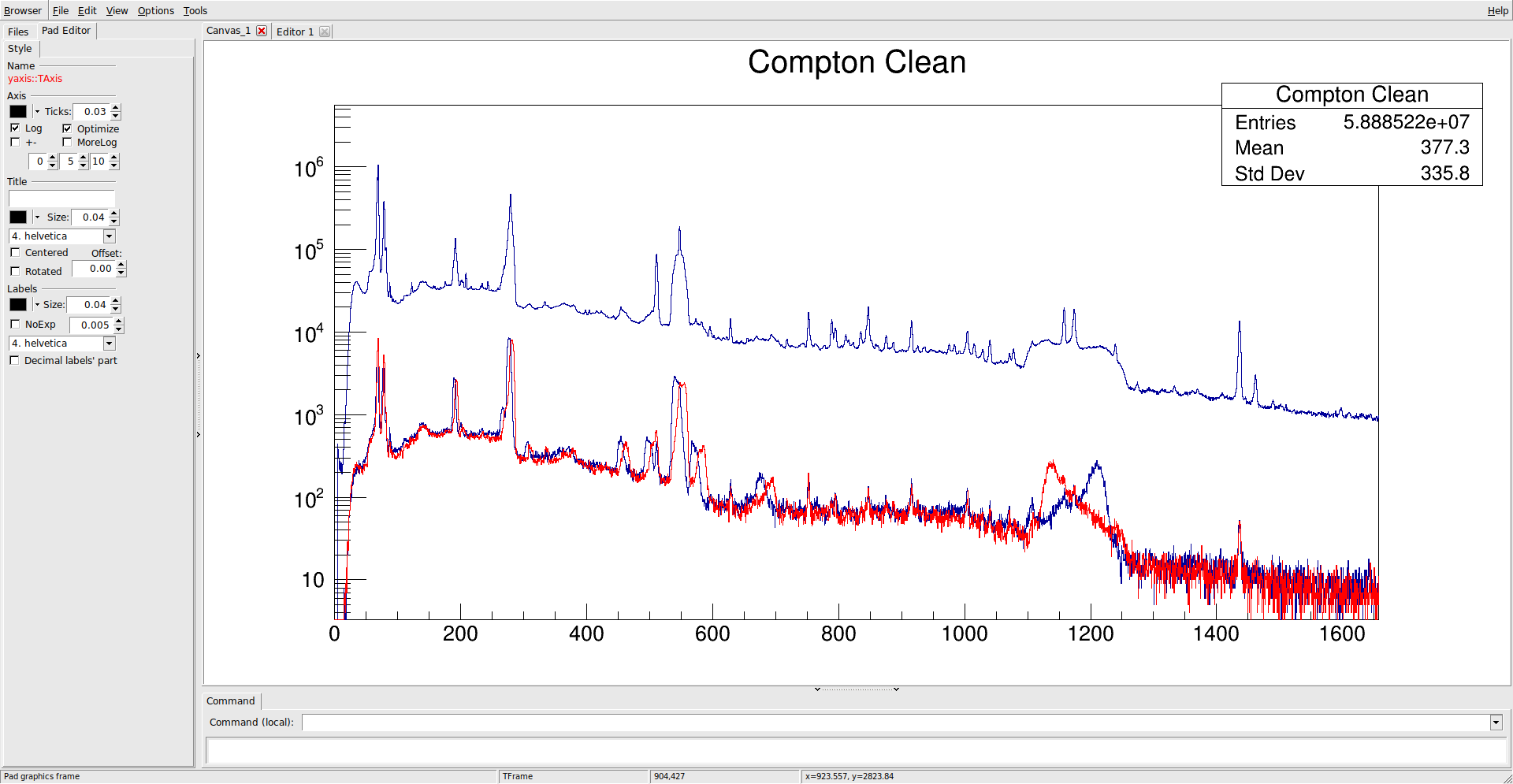
Task: Expand the Command (local) history dropdown
Action: [1496, 723]
